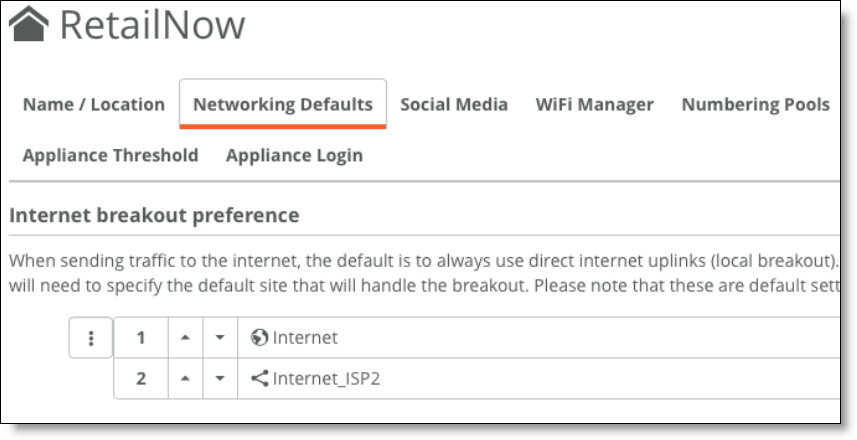Screen dimensions: 857x440
Task: Move the Internet row up with its arrow
Action: click(185, 338)
